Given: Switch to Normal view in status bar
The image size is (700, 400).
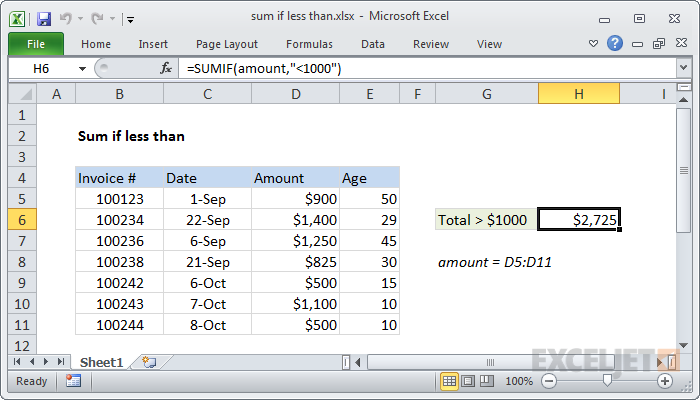Looking at the screenshot, I should pyautogui.click(x=450, y=381).
